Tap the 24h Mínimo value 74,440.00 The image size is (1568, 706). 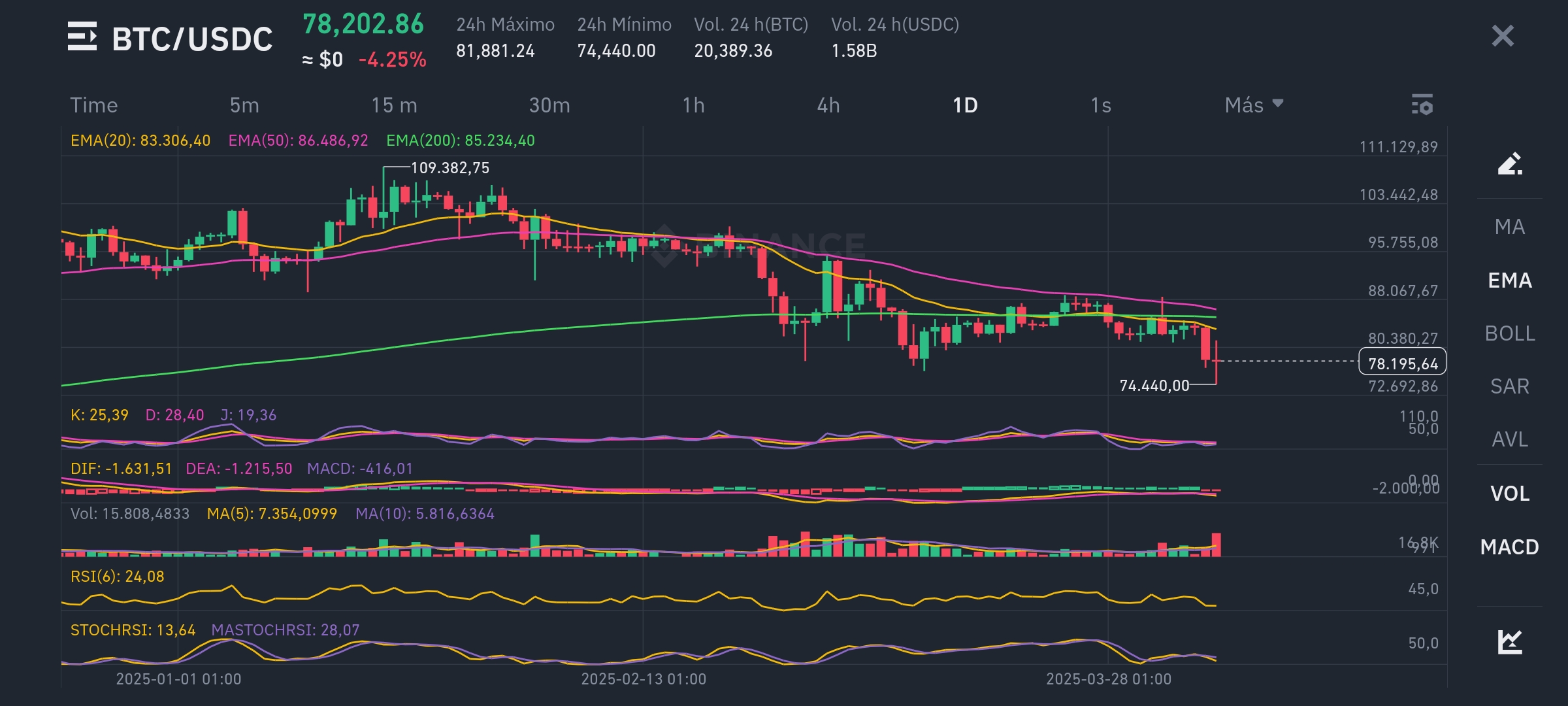[x=616, y=51]
